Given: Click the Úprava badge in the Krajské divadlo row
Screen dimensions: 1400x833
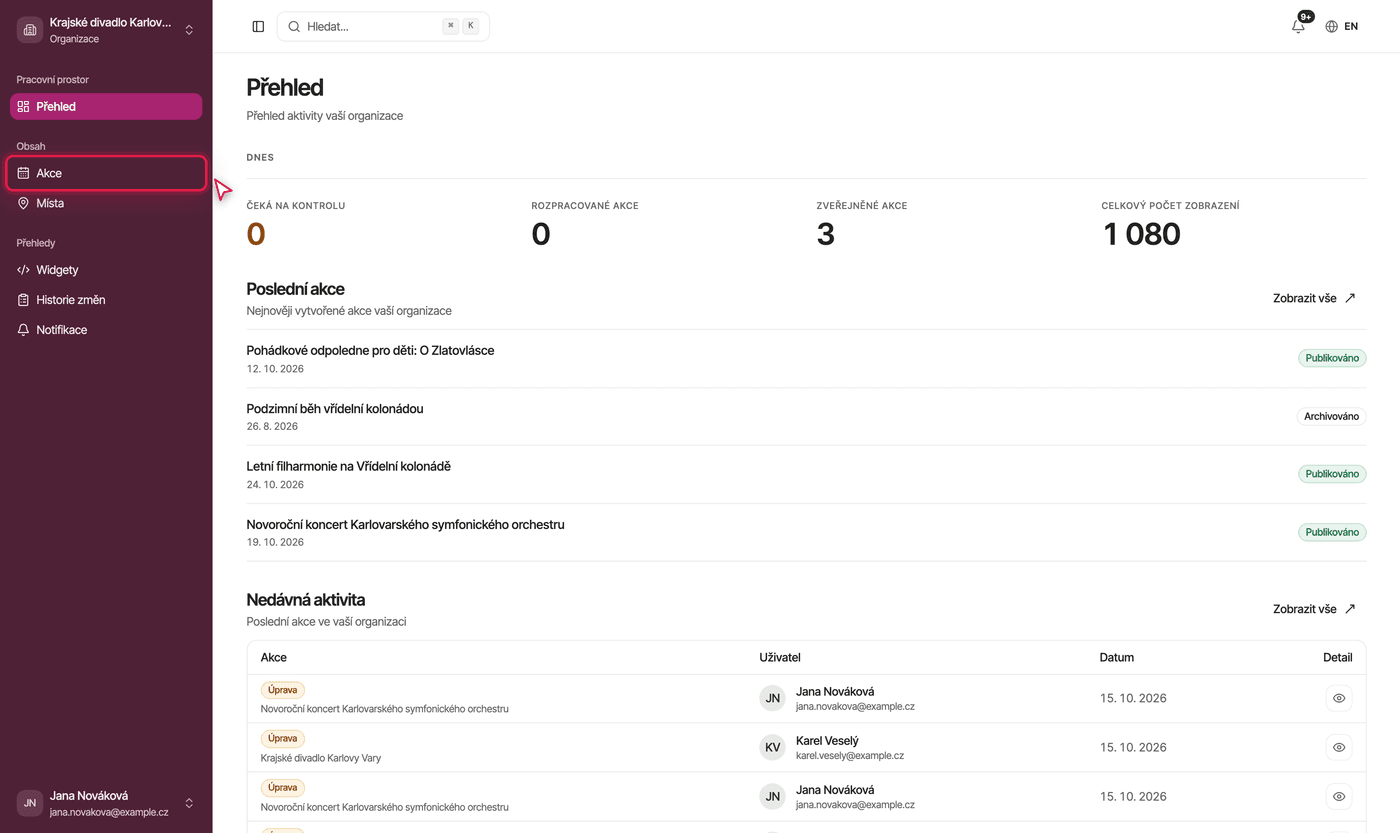Looking at the screenshot, I should click(x=283, y=738).
